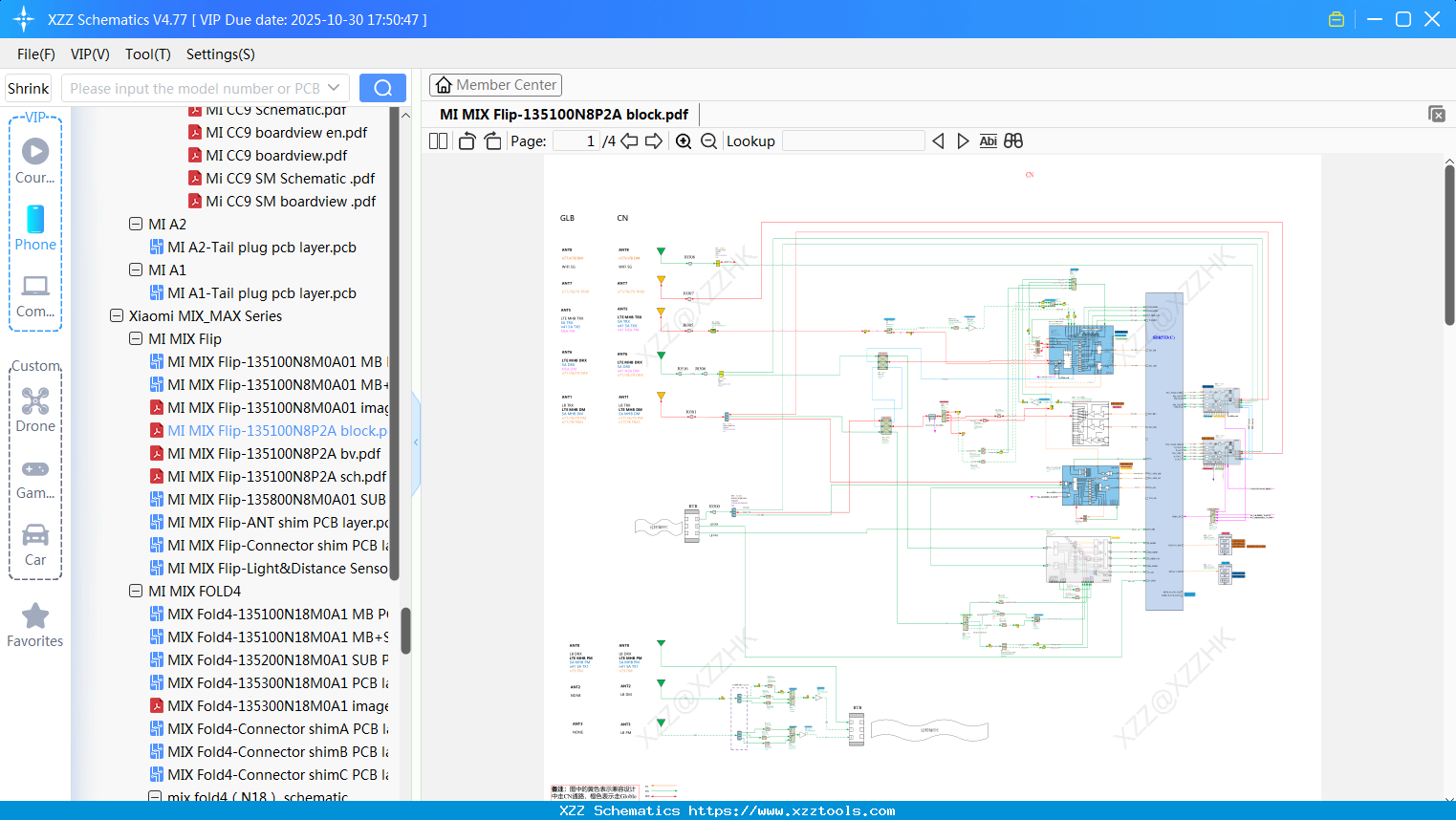Open the VIP(V) menu
The width and height of the screenshot is (1456, 820).
coord(90,54)
